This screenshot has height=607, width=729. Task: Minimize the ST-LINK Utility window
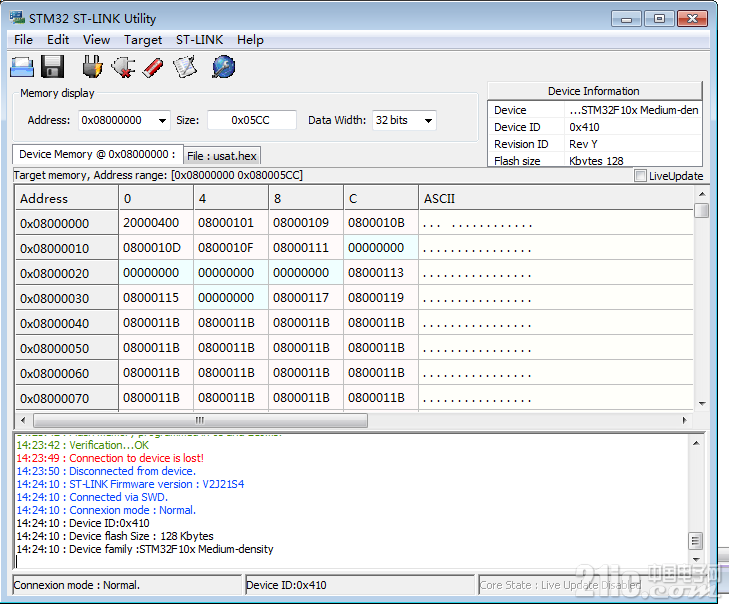pyautogui.click(x=626, y=19)
